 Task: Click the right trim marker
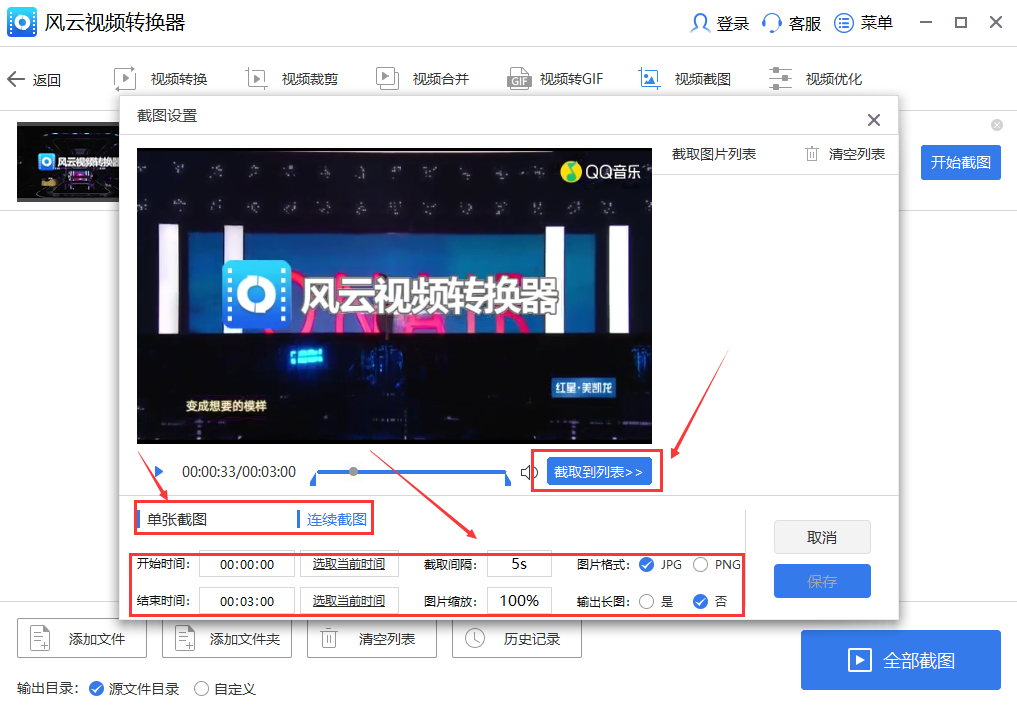click(x=507, y=479)
